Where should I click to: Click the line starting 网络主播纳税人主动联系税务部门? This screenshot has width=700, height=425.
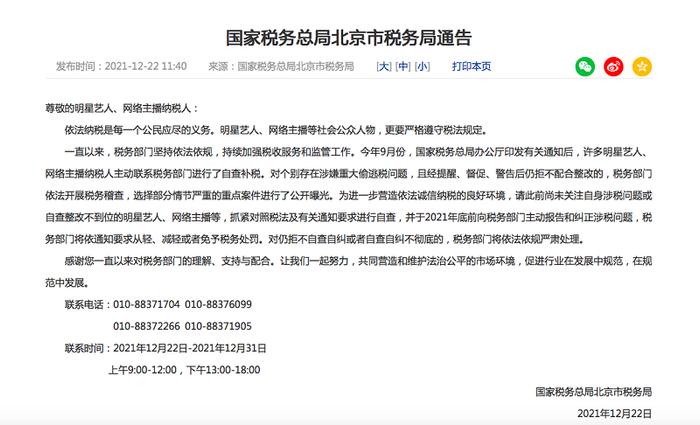click(x=349, y=174)
